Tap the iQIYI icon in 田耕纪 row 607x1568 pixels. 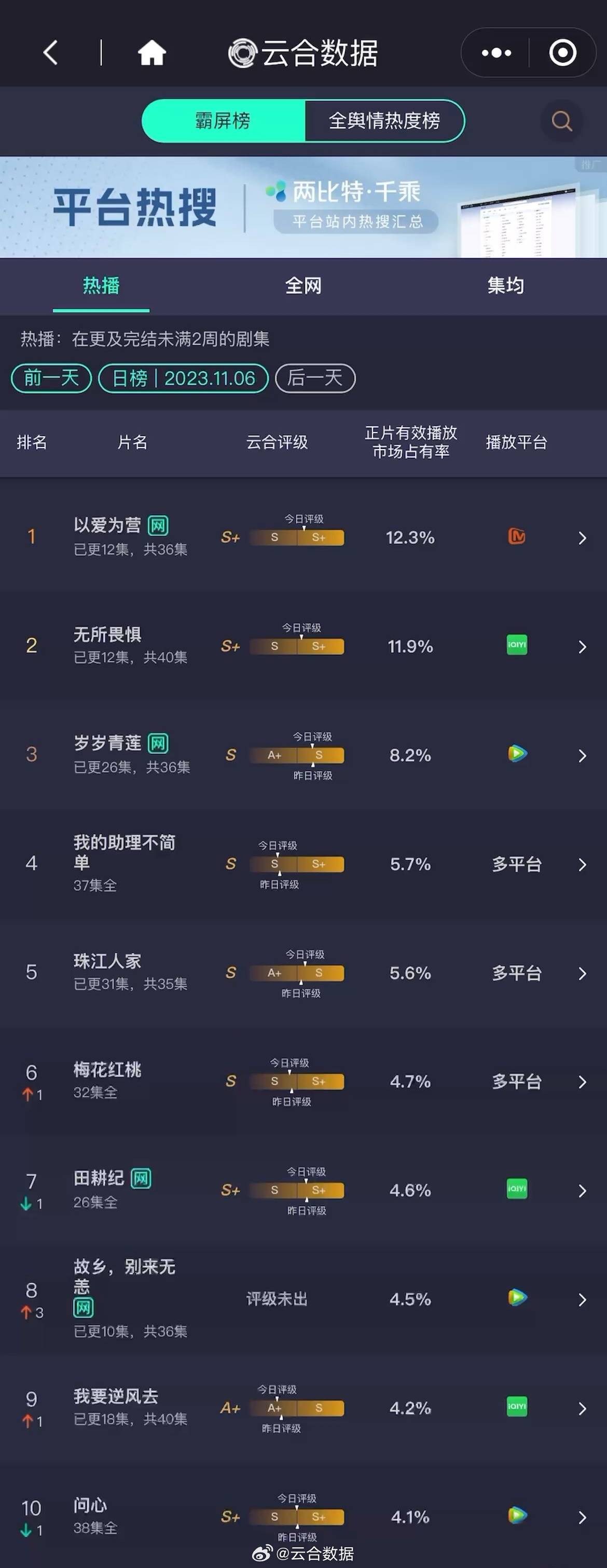pos(516,1188)
